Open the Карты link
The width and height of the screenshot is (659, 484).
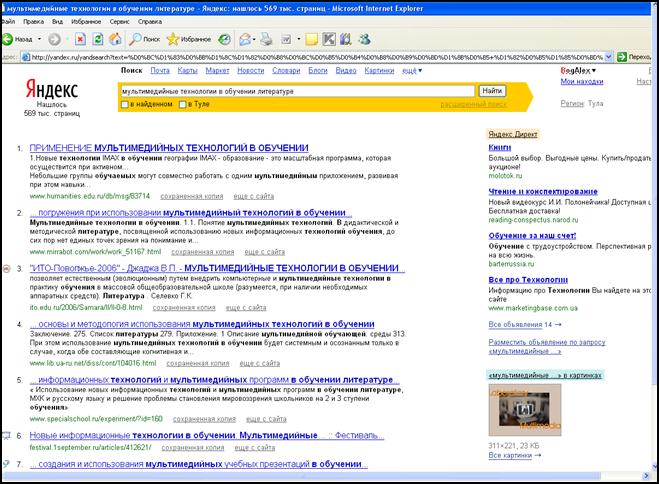coord(187,71)
